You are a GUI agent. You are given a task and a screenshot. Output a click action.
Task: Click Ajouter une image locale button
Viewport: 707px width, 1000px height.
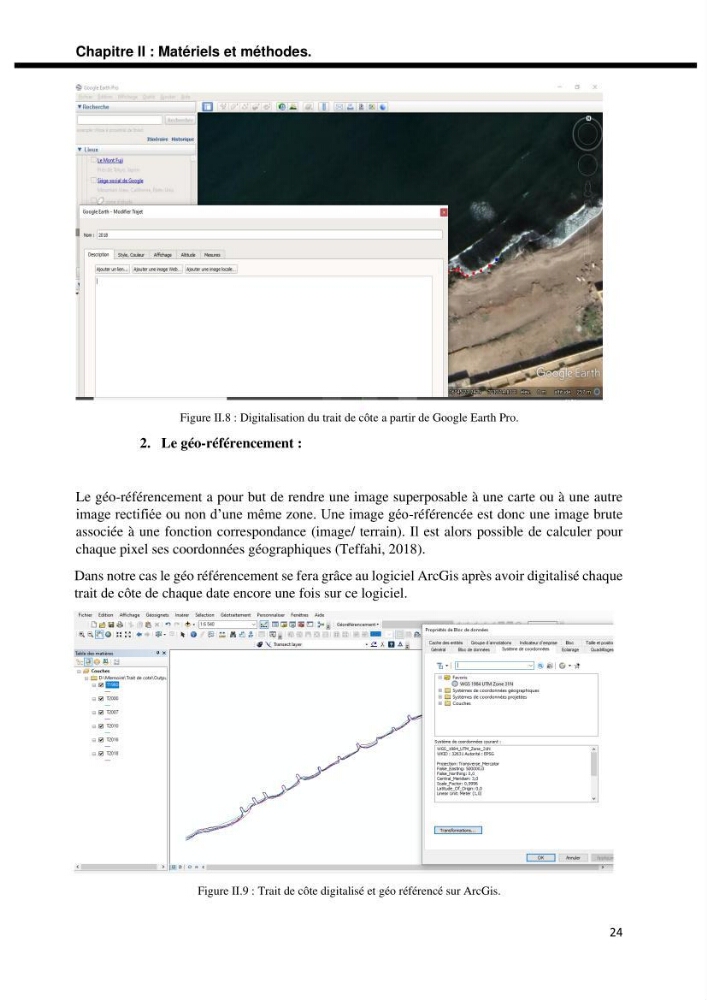click(x=211, y=269)
